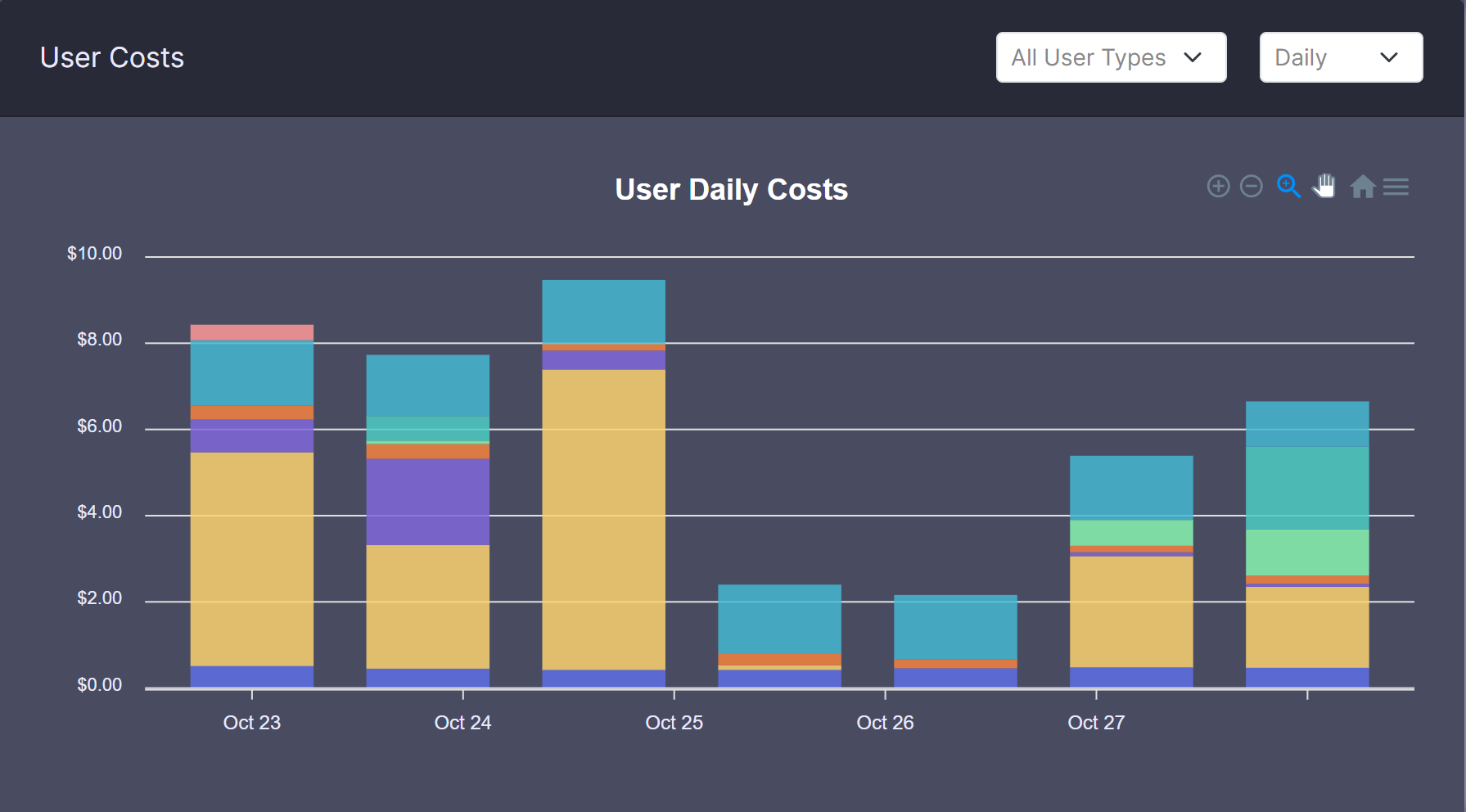Click the User Costs header title
Screen dimensions: 1466x812
pyautogui.click(x=111, y=57)
